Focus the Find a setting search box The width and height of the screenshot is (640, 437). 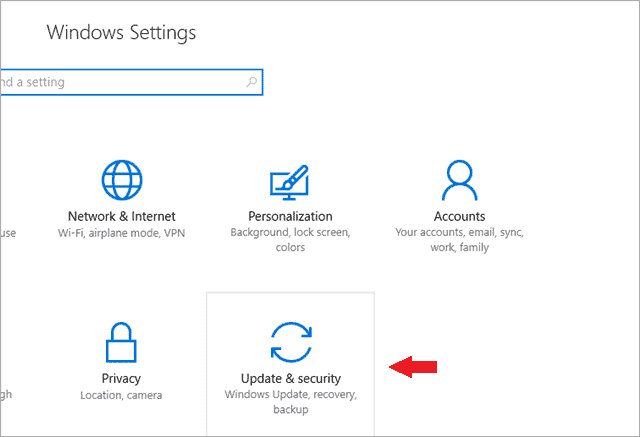[x=131, y=82]
